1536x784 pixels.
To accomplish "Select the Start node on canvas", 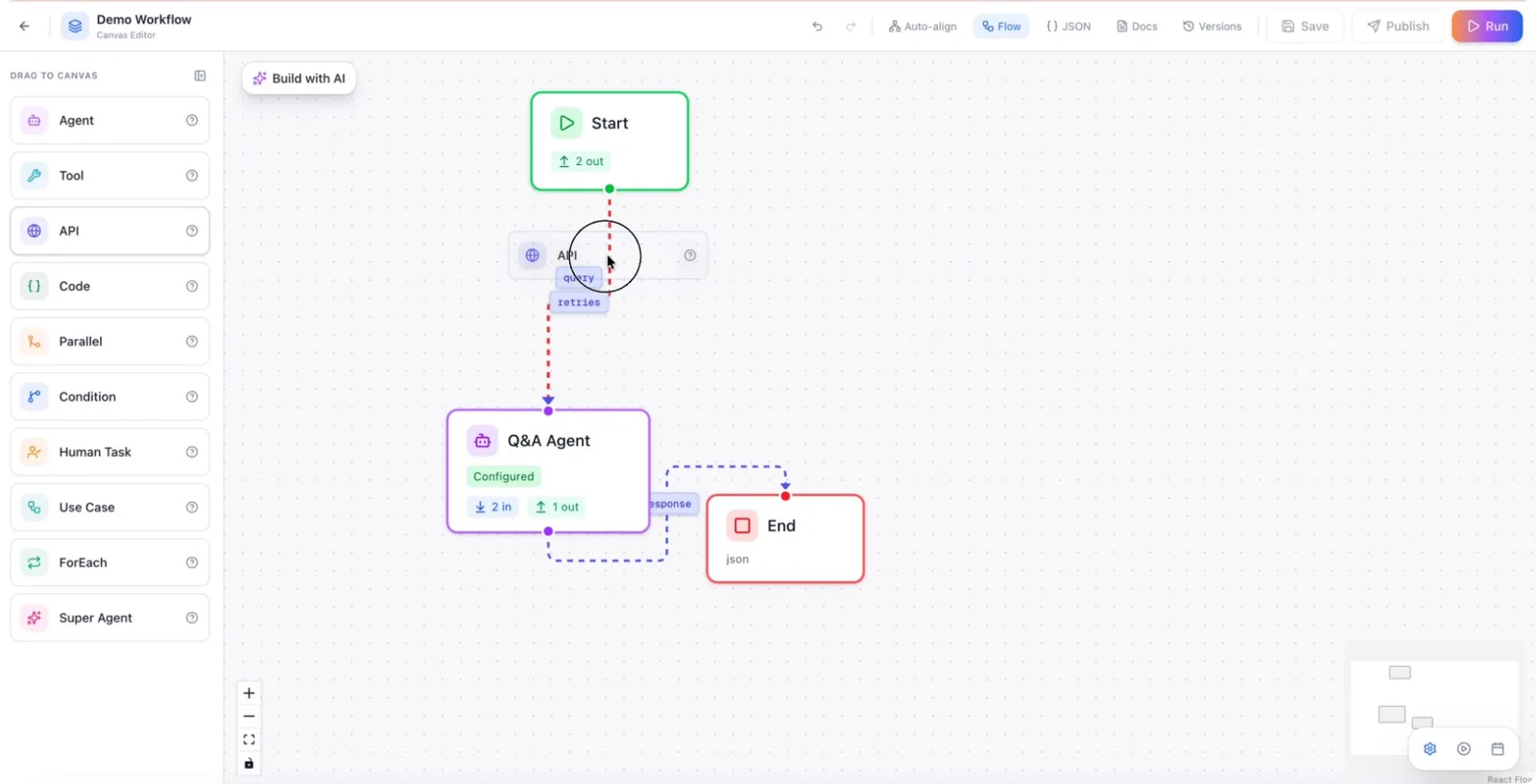I will (610, 141).
